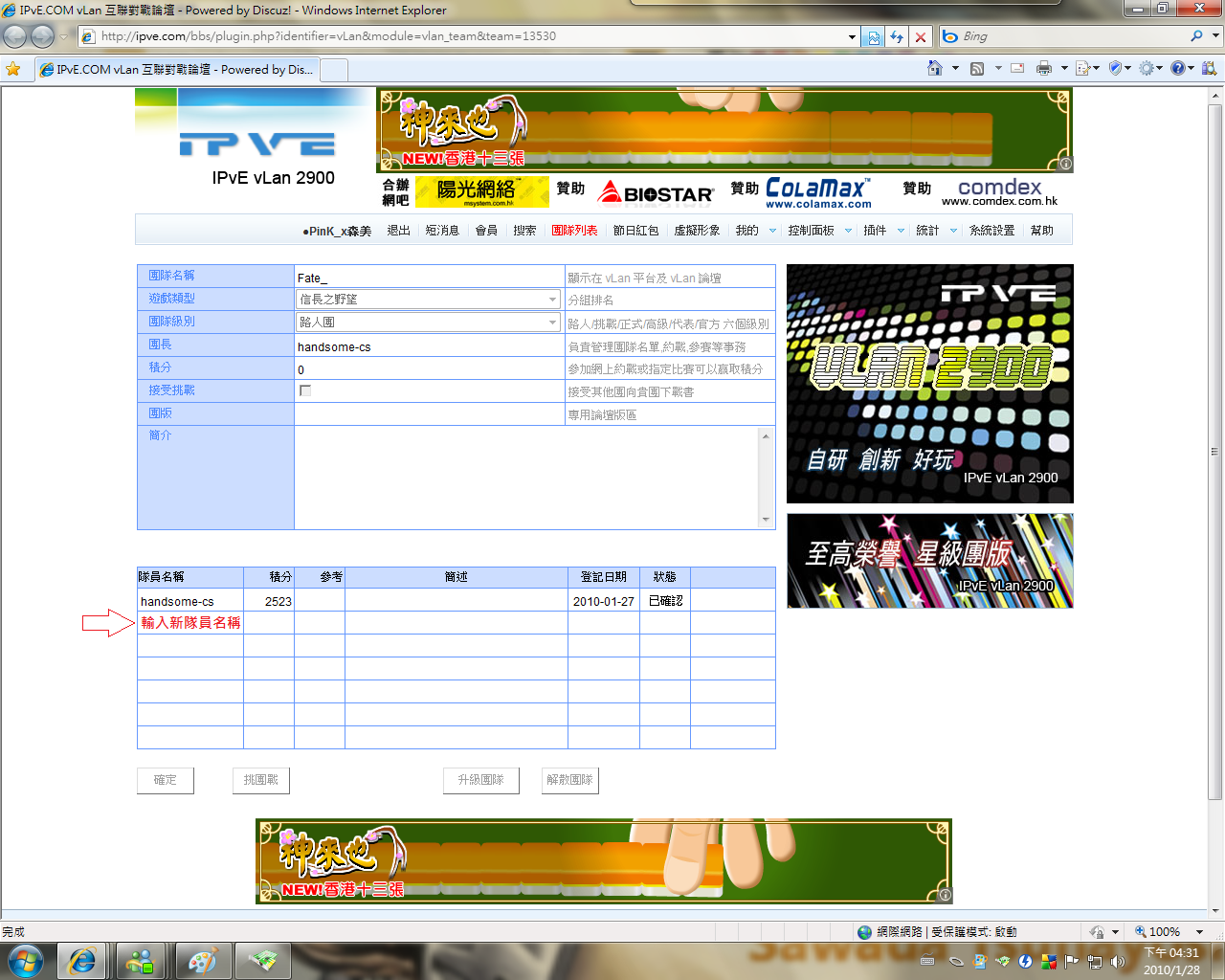This screenshot has width=1225, height=980.
Task: Select the red 團隊列表 menu item
Action: tap(574, 231)
